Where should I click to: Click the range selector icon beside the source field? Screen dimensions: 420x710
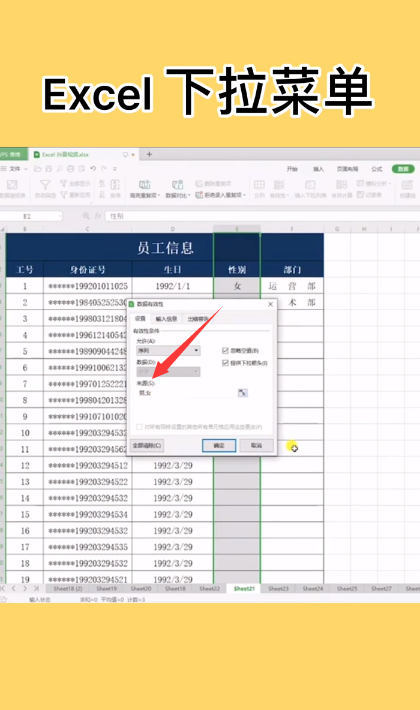243,393
